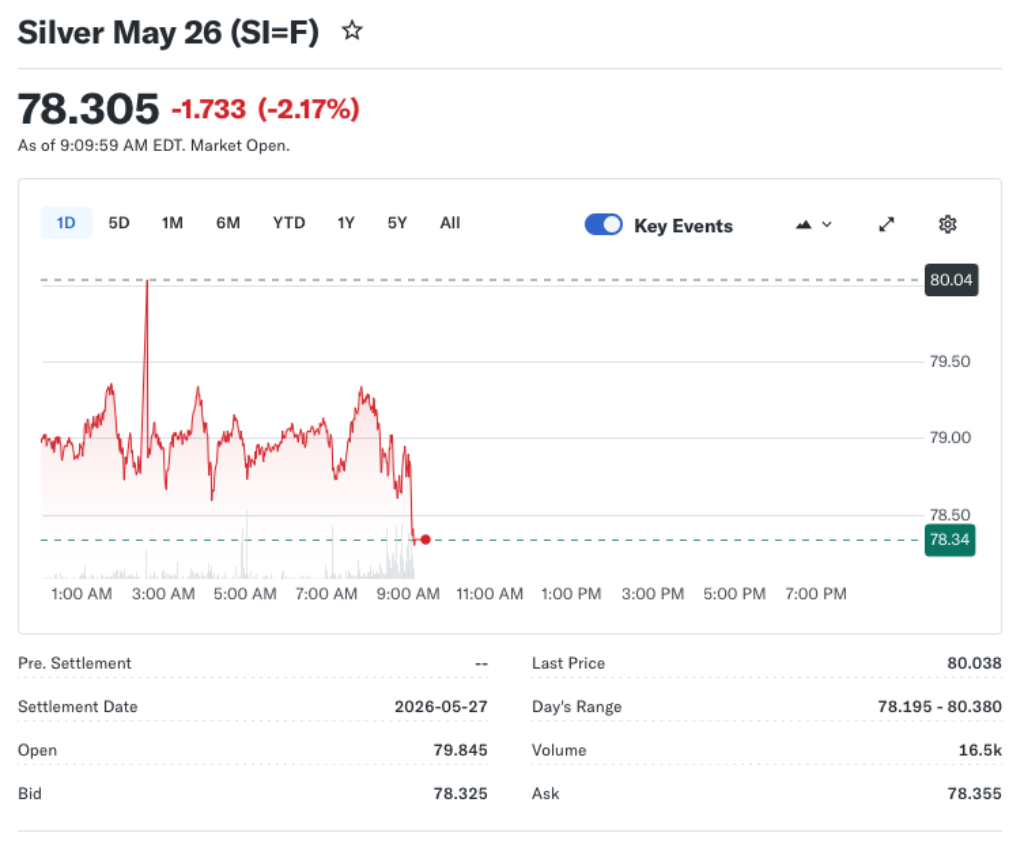Click the star to favorite SI=F
The width and height of the screenshot is (1024, 848).
(352, 31)
